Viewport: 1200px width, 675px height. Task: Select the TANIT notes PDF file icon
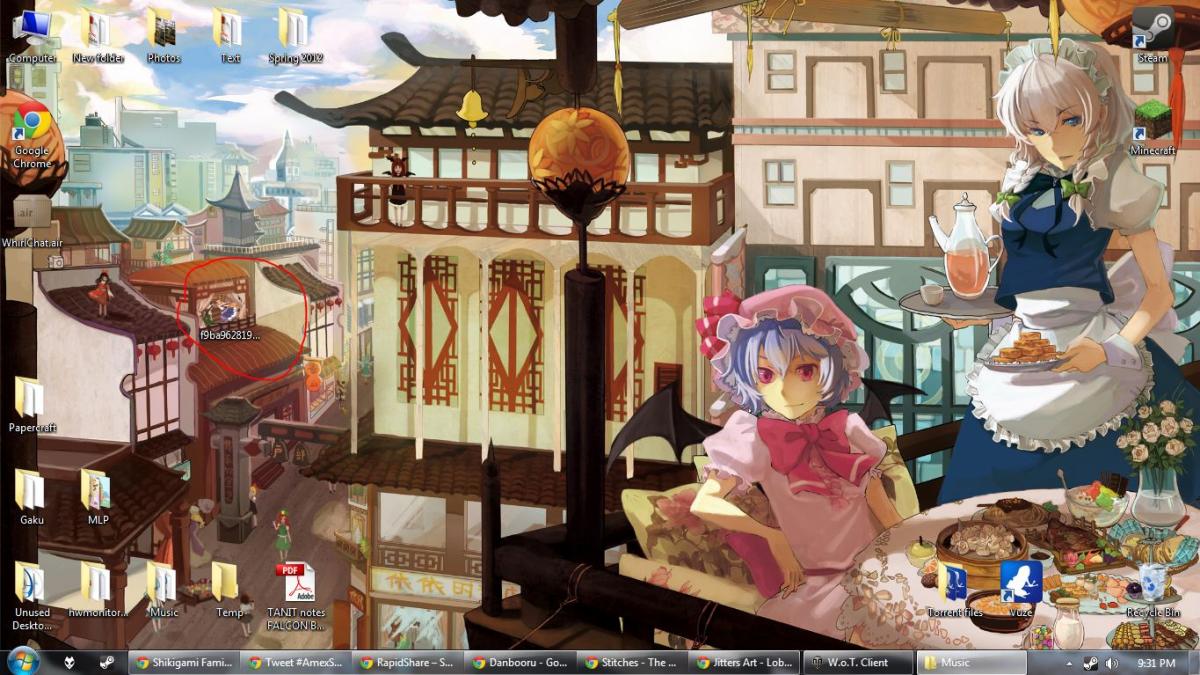[295, 596]
